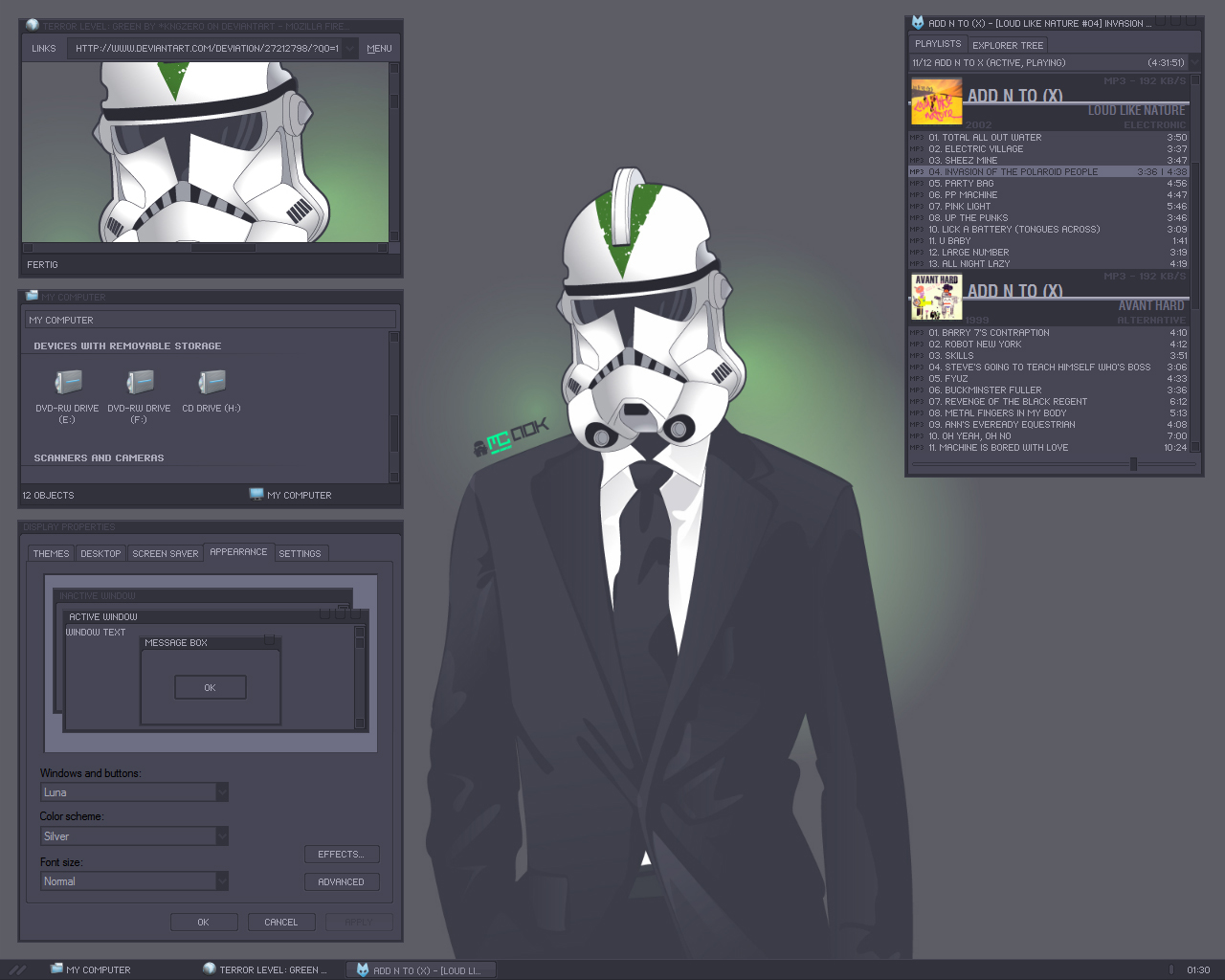1225x980 pixels.
Task: Open the DVD-RW Drive (E:) icon
Action: pyautogui.click(x=67, y=383)
